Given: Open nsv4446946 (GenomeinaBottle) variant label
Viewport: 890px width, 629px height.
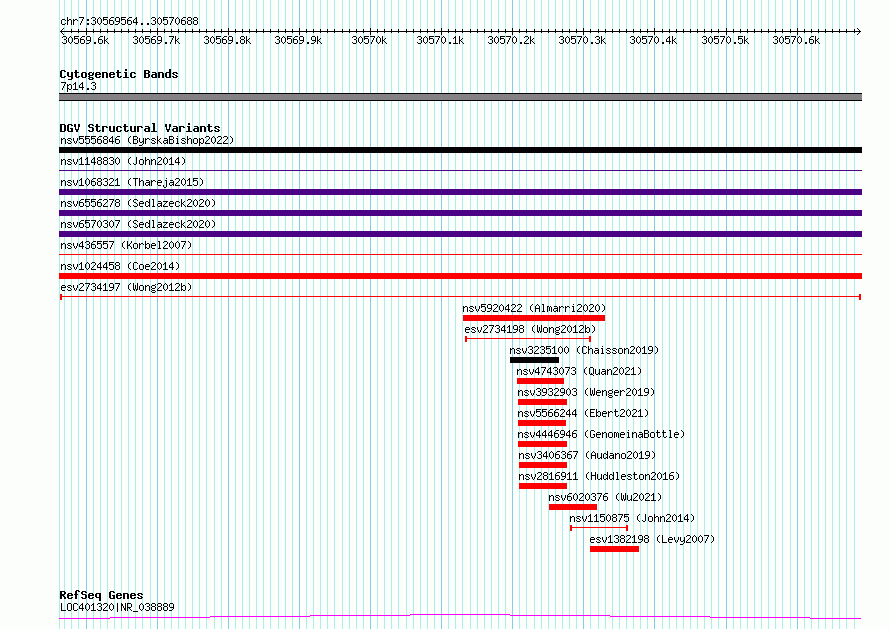Looking at the screenshot, I should (x=601, y=434).
